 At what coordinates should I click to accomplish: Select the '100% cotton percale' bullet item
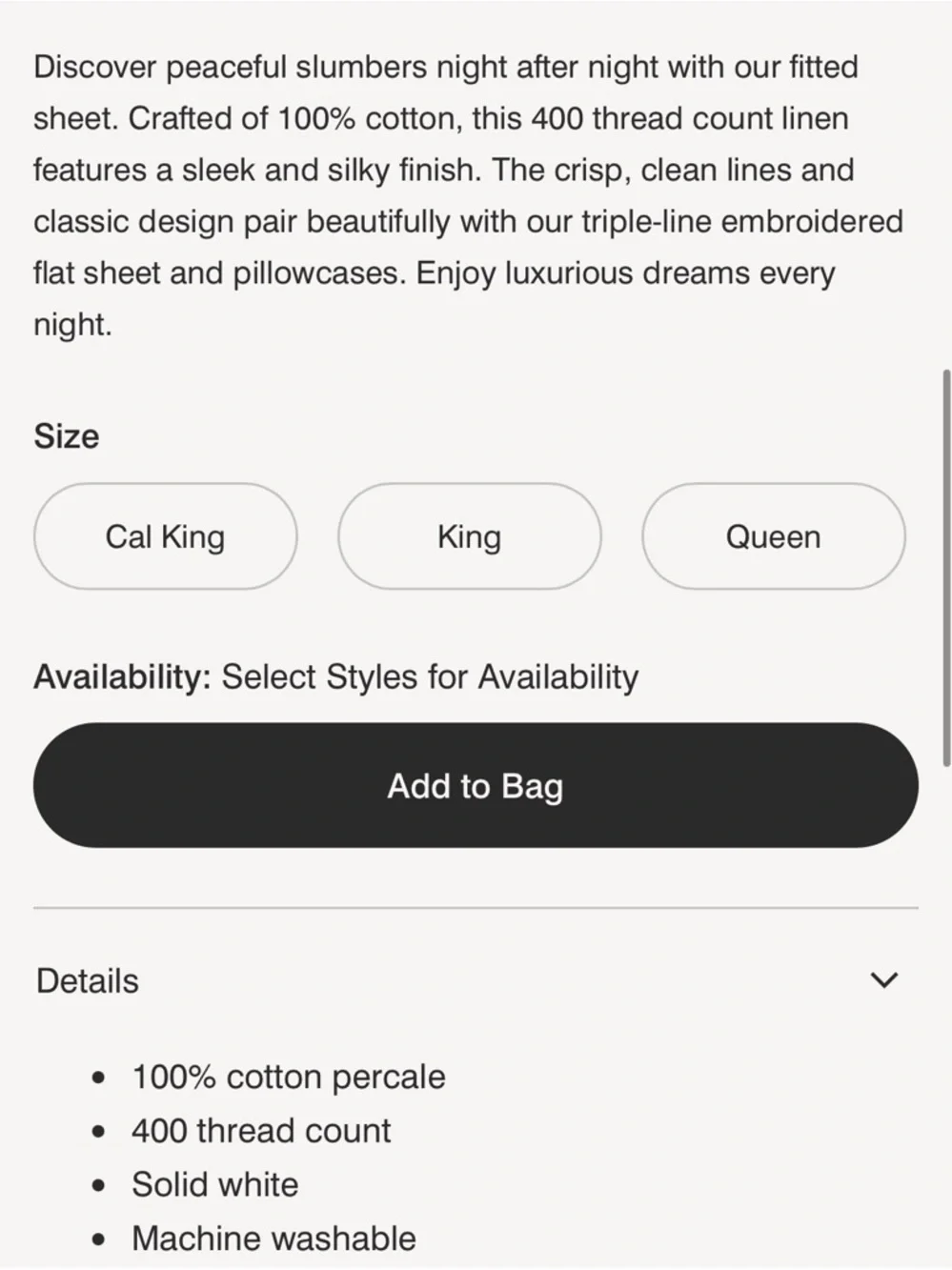[288, 1077]
